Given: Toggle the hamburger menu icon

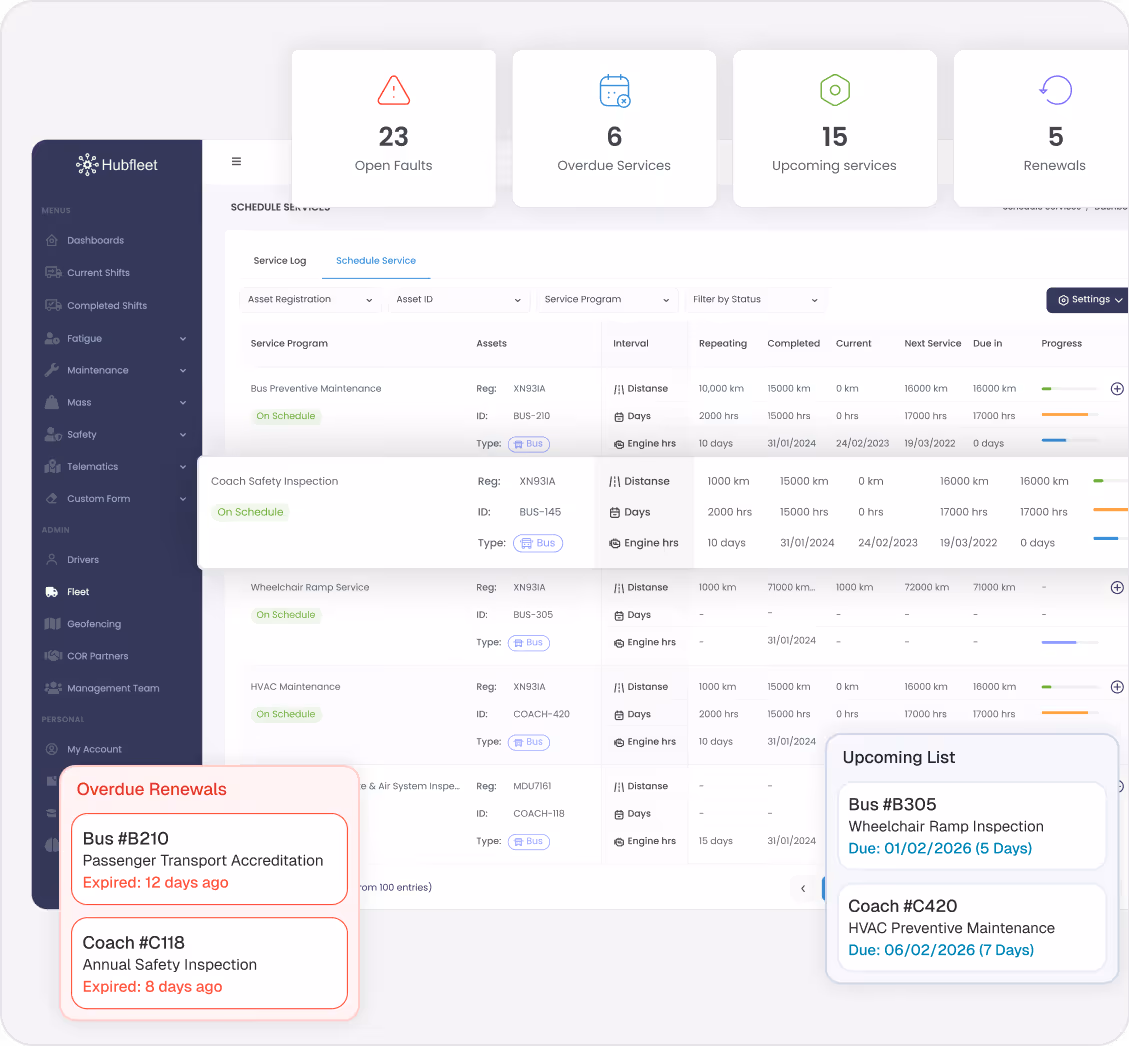Looking at the screenshot, I should point(236,161).
